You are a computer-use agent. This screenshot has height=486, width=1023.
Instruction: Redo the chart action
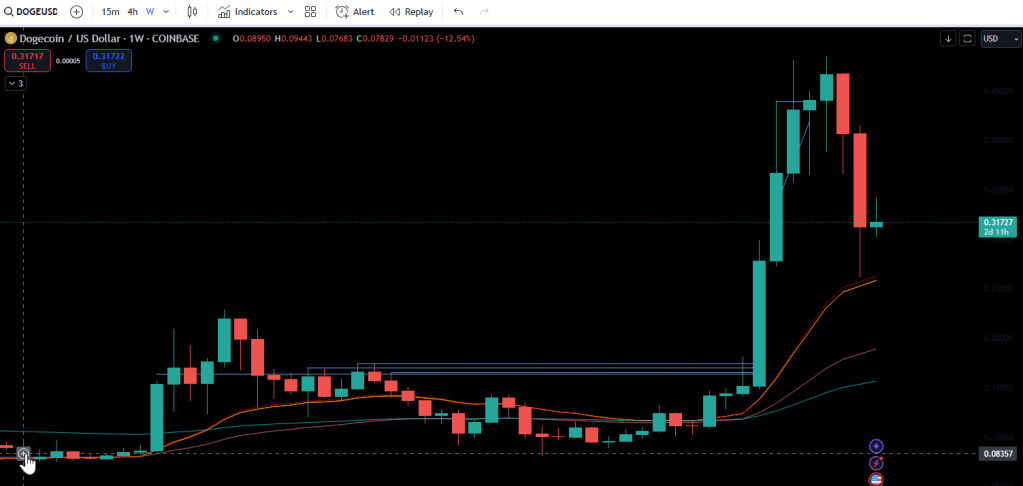coord(484,12)
